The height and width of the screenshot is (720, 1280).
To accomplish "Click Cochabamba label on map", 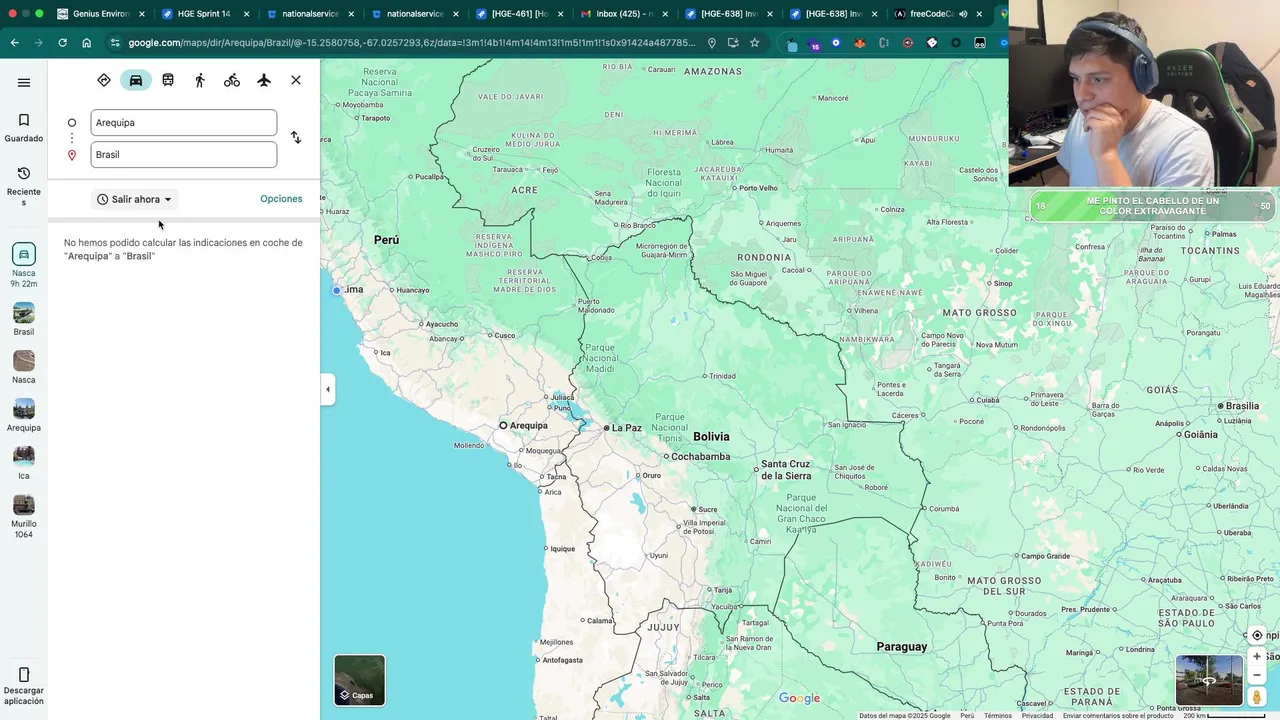I will (700, 457).
